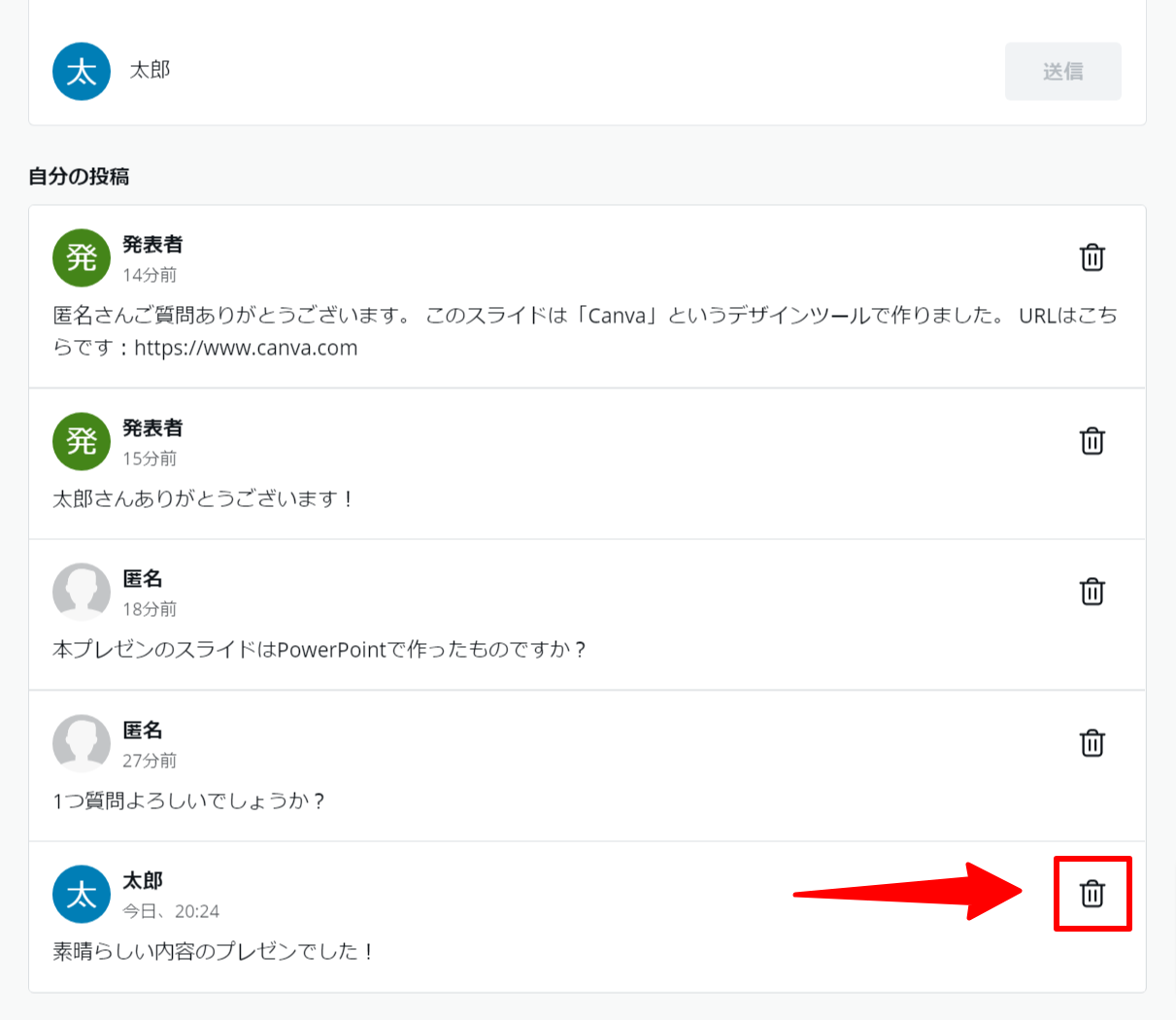
Task: Delete the 匿名 post from 27分前
Action: pyautogui.click(x=1092, y=743)
